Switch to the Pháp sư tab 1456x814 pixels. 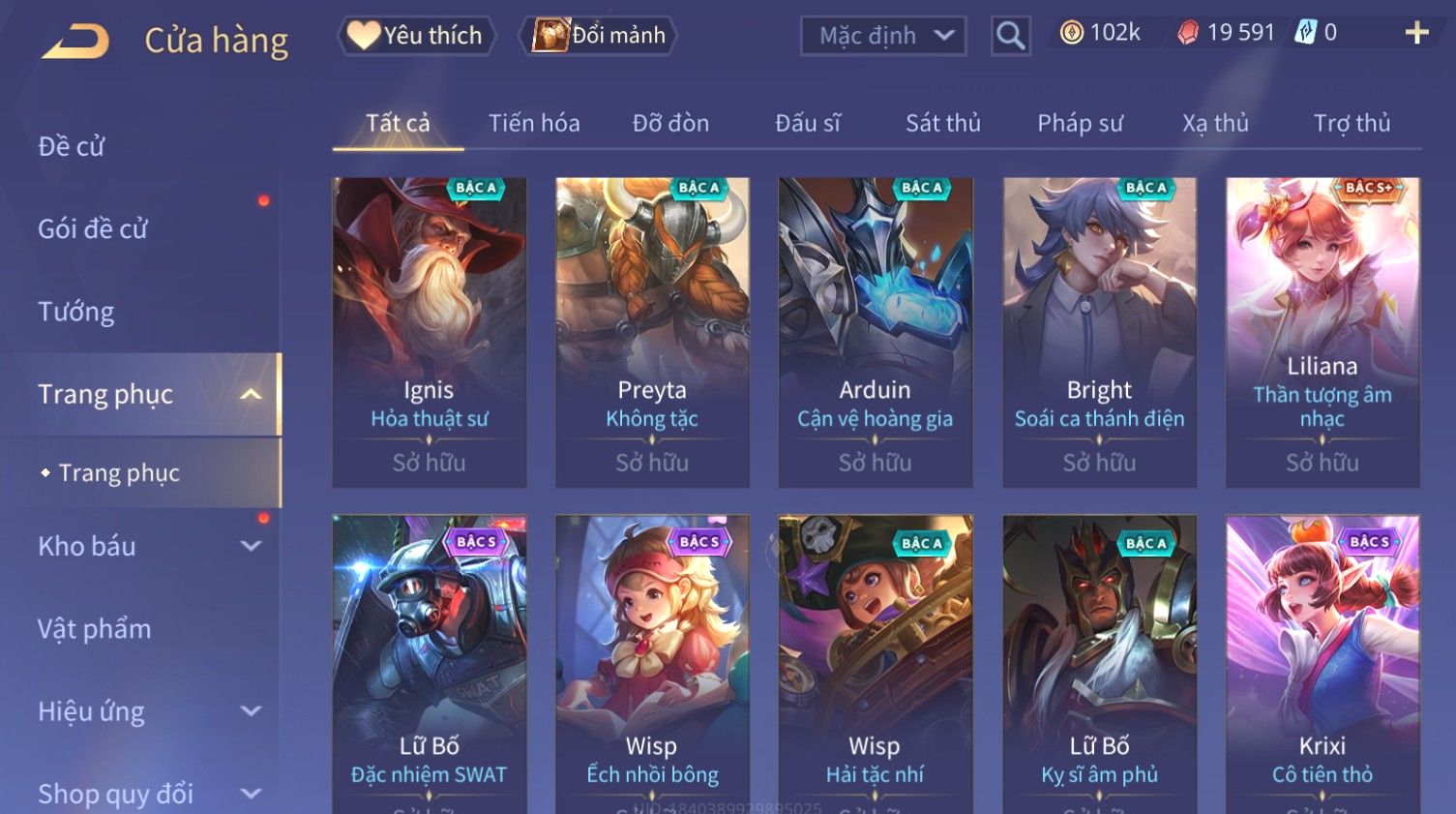tap(1080, 123)
